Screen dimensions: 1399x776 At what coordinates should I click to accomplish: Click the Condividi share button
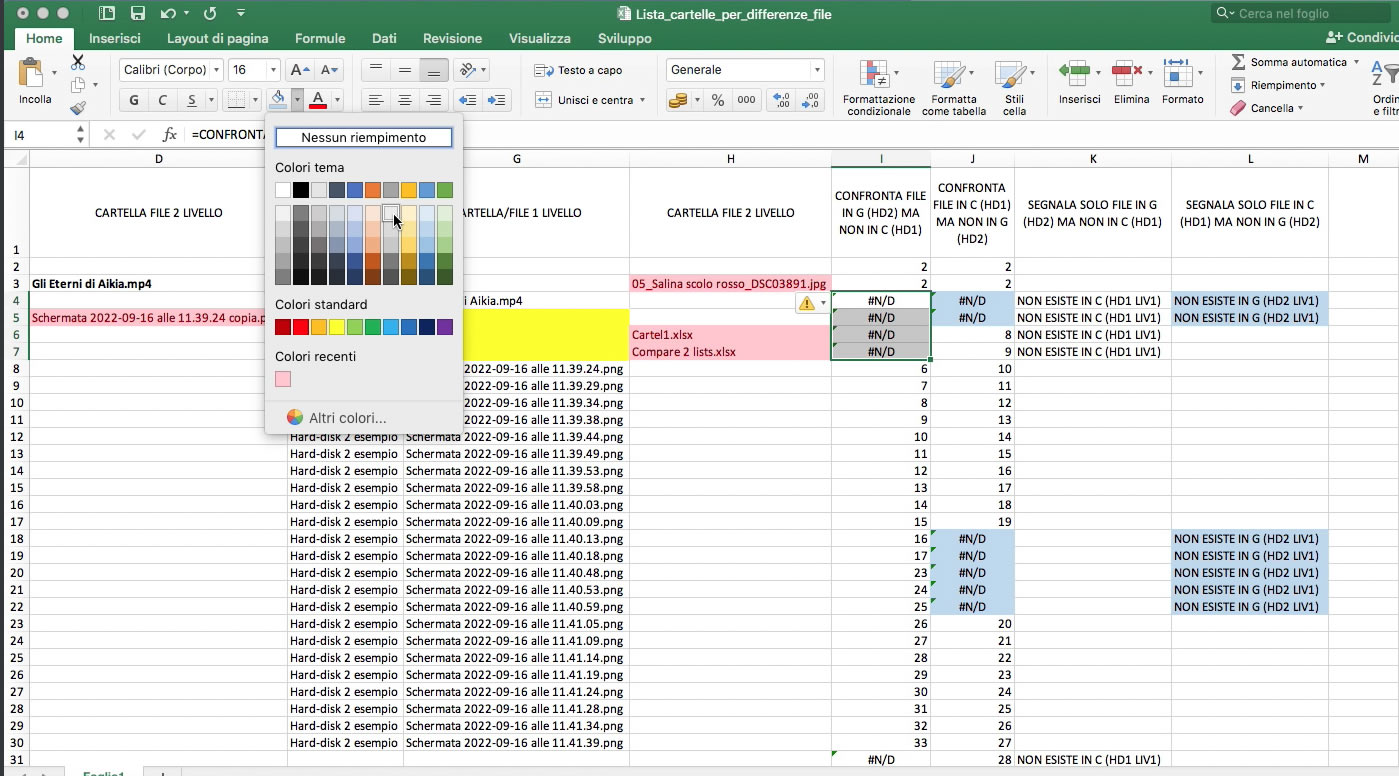pos(1361,37)
